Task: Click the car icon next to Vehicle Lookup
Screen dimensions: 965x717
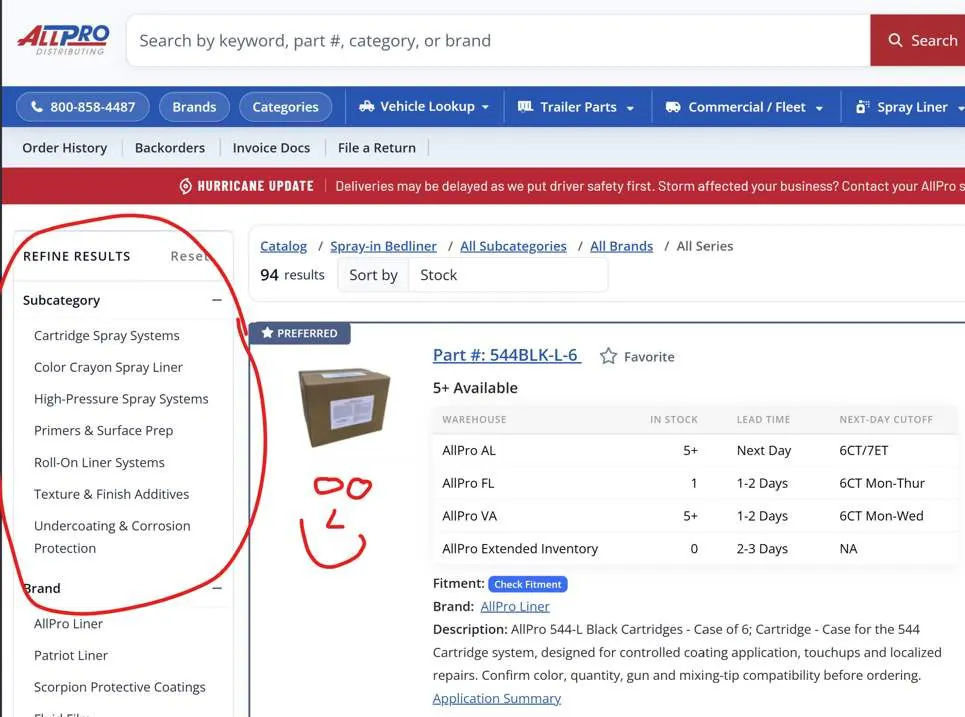Action: click(x=366, y=106)
